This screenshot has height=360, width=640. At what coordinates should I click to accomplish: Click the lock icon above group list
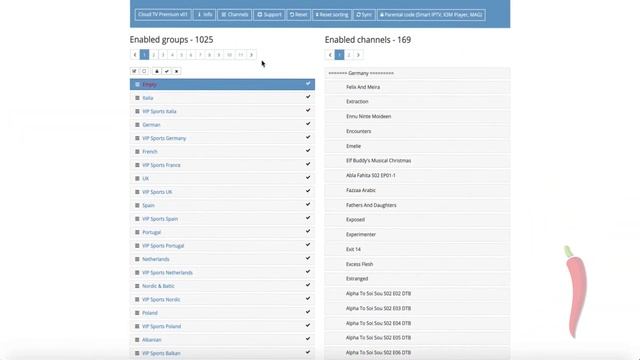[157, 71]
